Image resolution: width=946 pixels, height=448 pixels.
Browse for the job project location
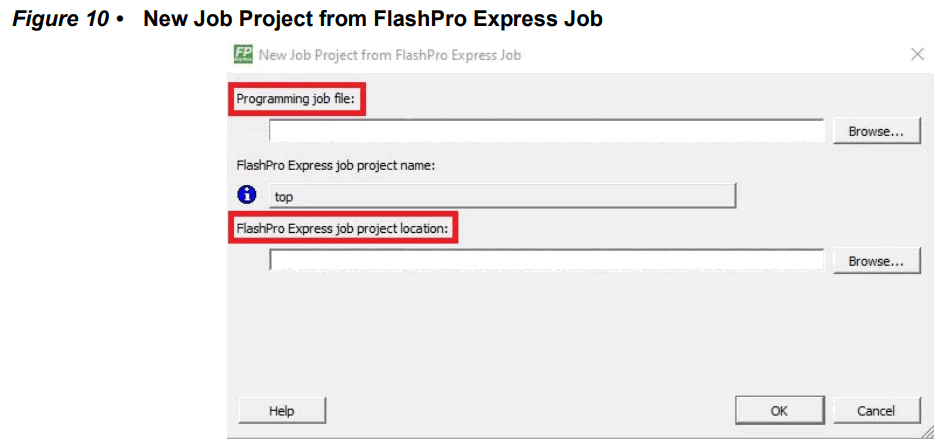[x=876, y=261]
